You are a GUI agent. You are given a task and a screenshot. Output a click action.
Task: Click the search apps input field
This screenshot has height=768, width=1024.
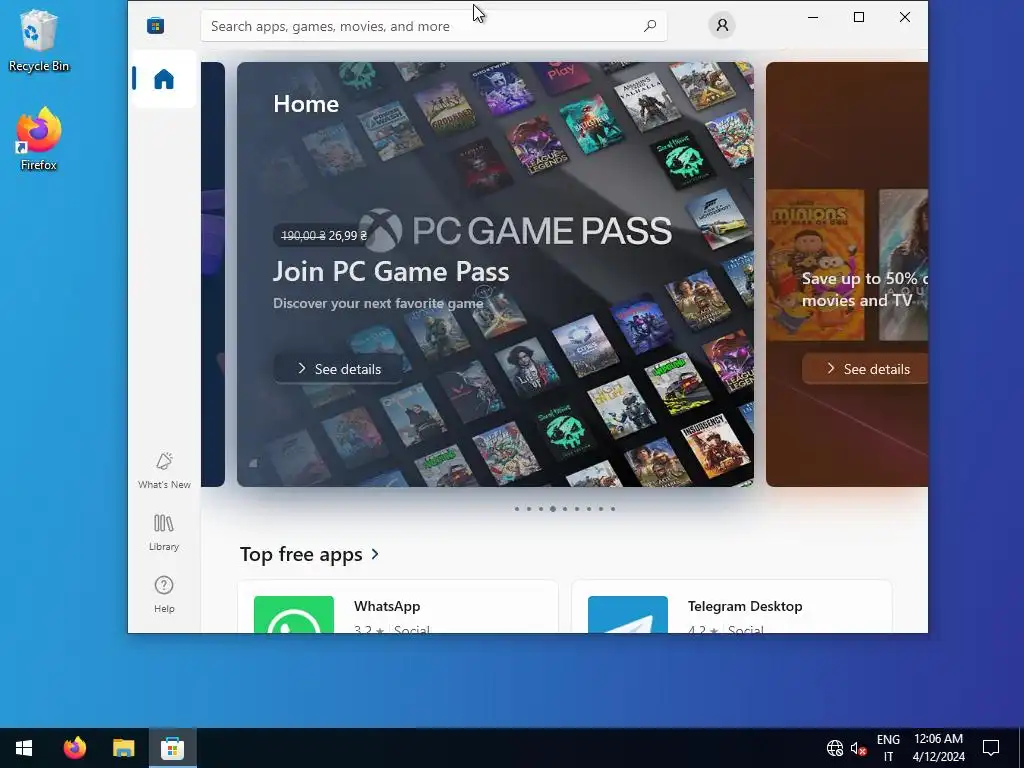434,26
